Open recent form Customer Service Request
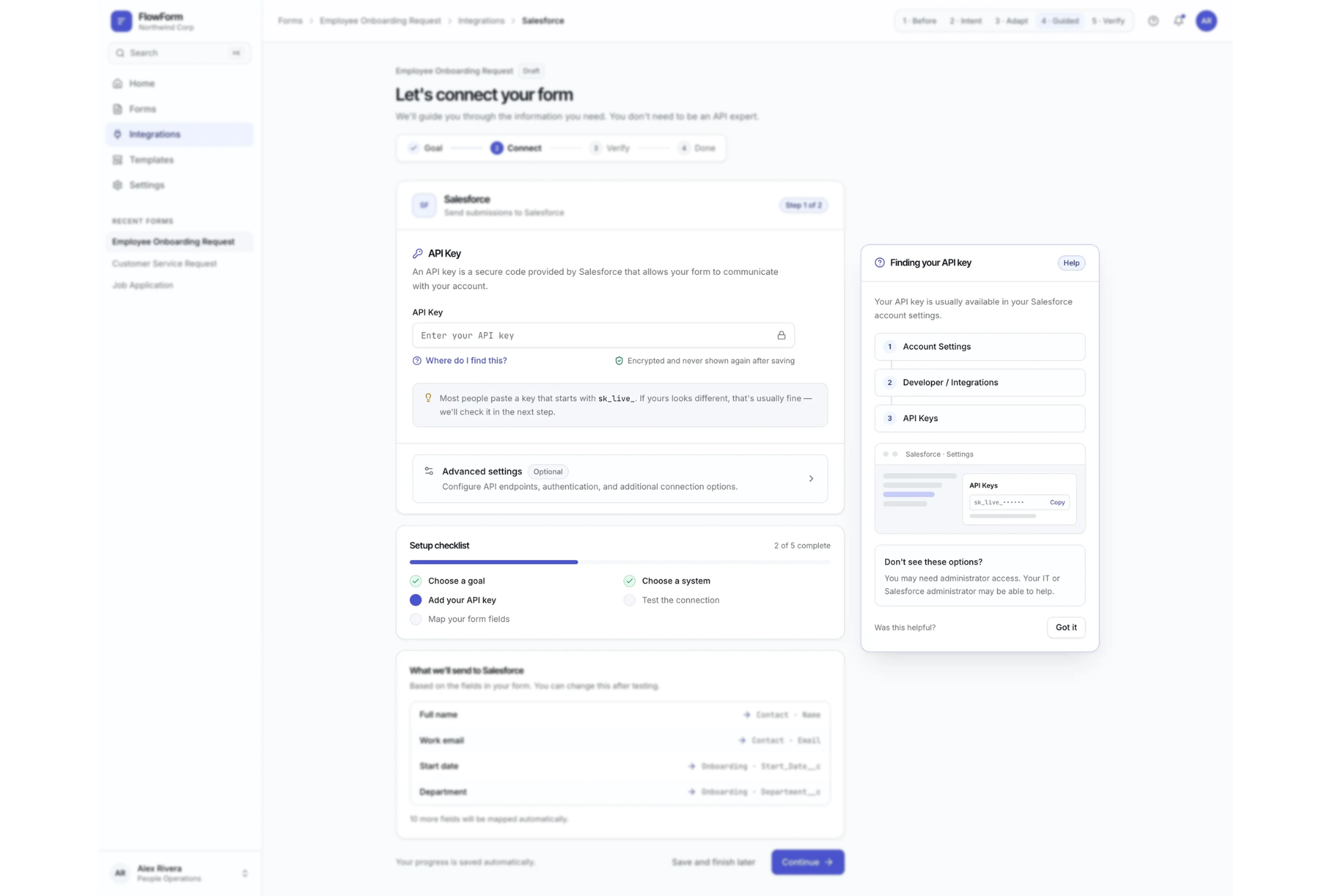Image resolution: width=1331 pixels, height=896 pixels. tap(179, 263)
